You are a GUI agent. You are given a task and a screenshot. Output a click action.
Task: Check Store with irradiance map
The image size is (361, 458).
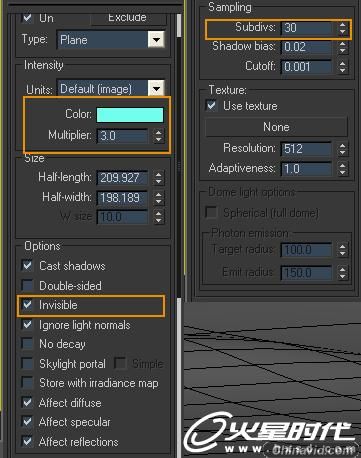tap(27, 383)
